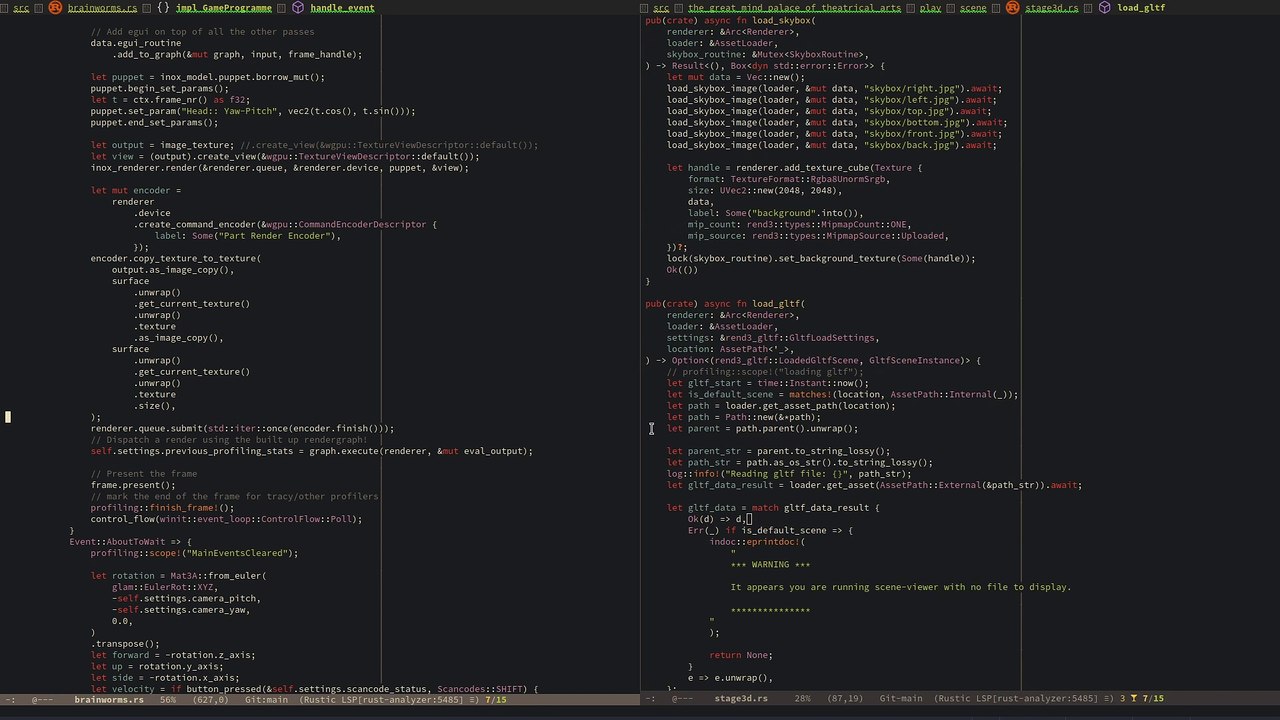This screenshot has width=1280, height=720.
Task: Click 'let gltf_data = match gltf_data_result {' line
Action: pyautogui.click(x=773, y=508)
